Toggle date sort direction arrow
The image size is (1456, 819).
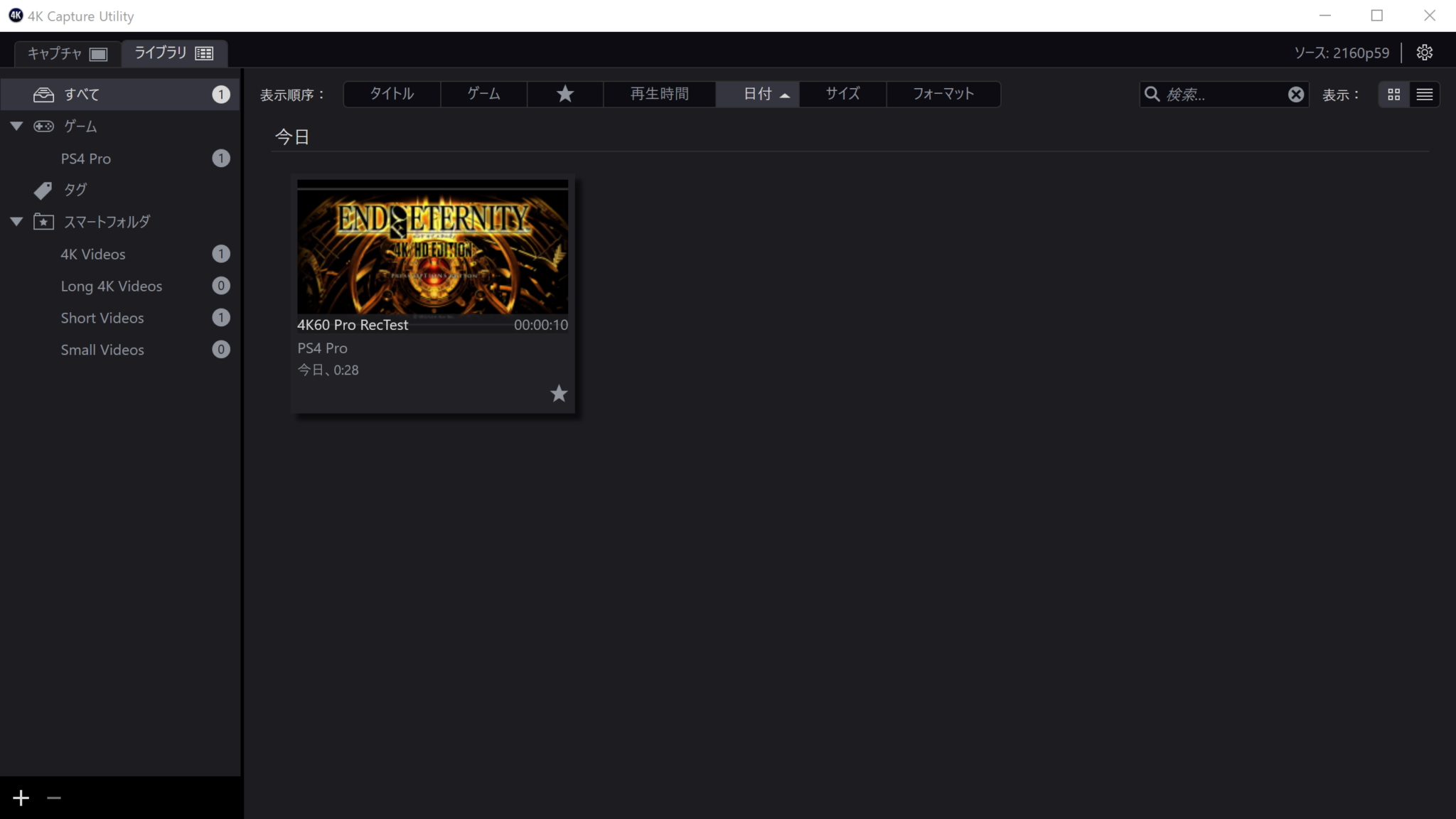(x=785, y=95)
